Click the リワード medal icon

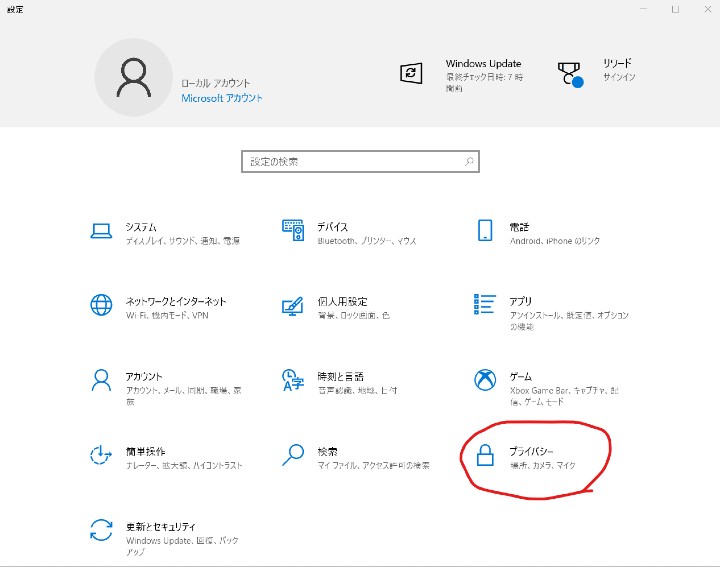point(570,74)
